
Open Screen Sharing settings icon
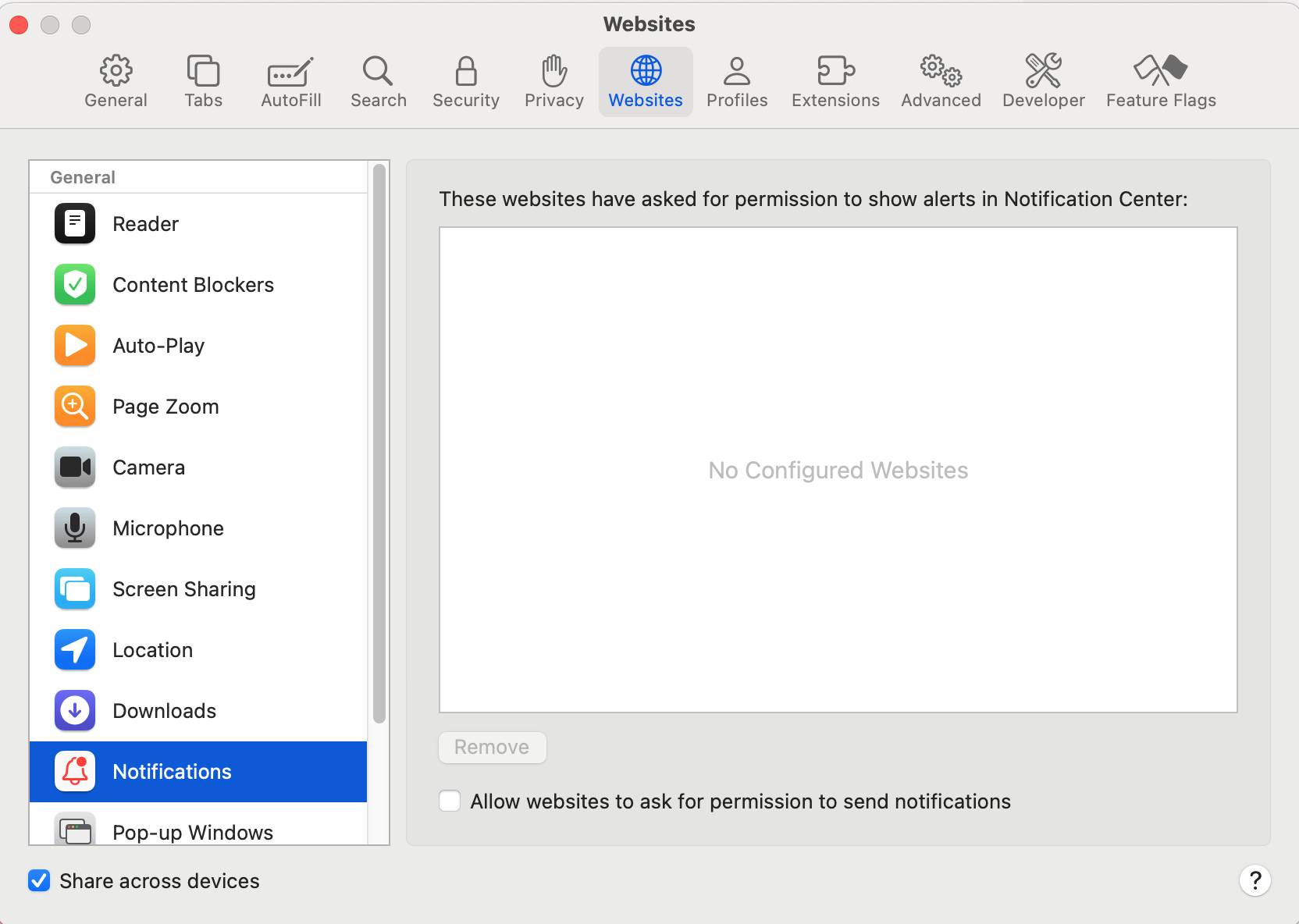pyautogui.click(x=74, y=588)
